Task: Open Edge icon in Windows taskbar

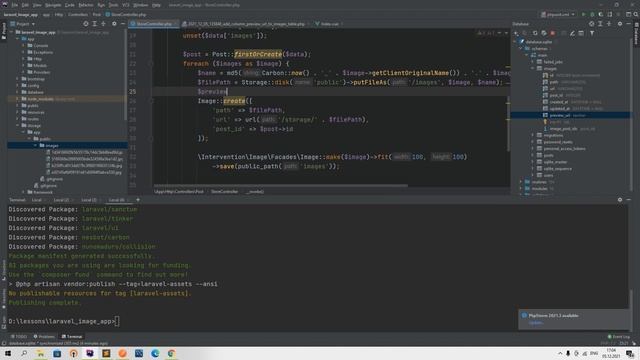Action: (x=155, y=353)
